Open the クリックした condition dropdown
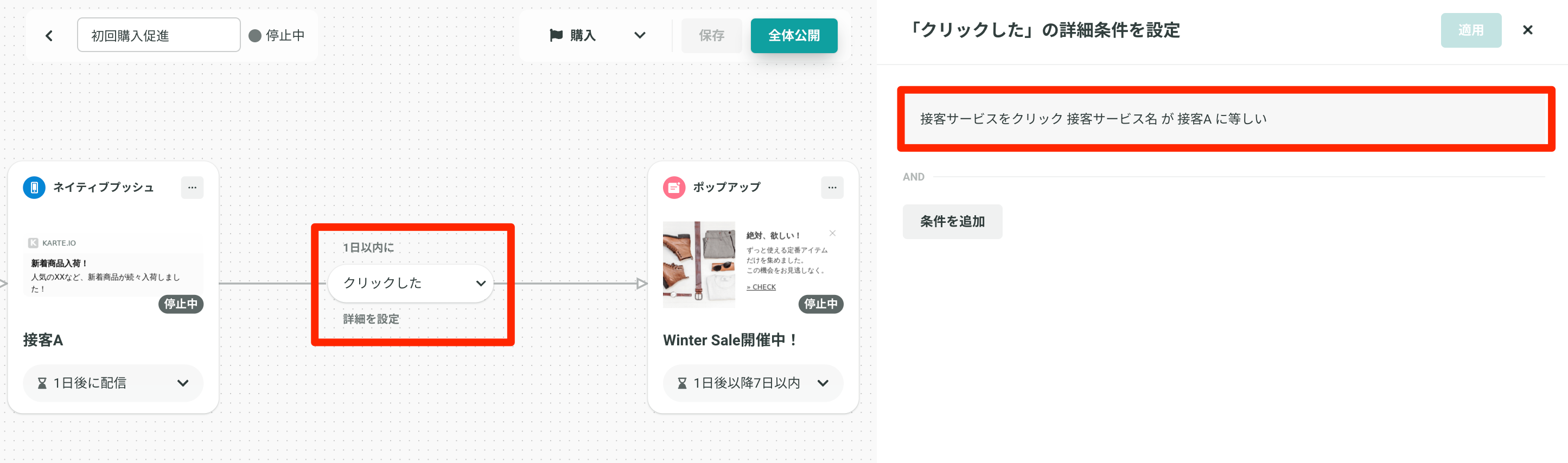 (411, 283)
